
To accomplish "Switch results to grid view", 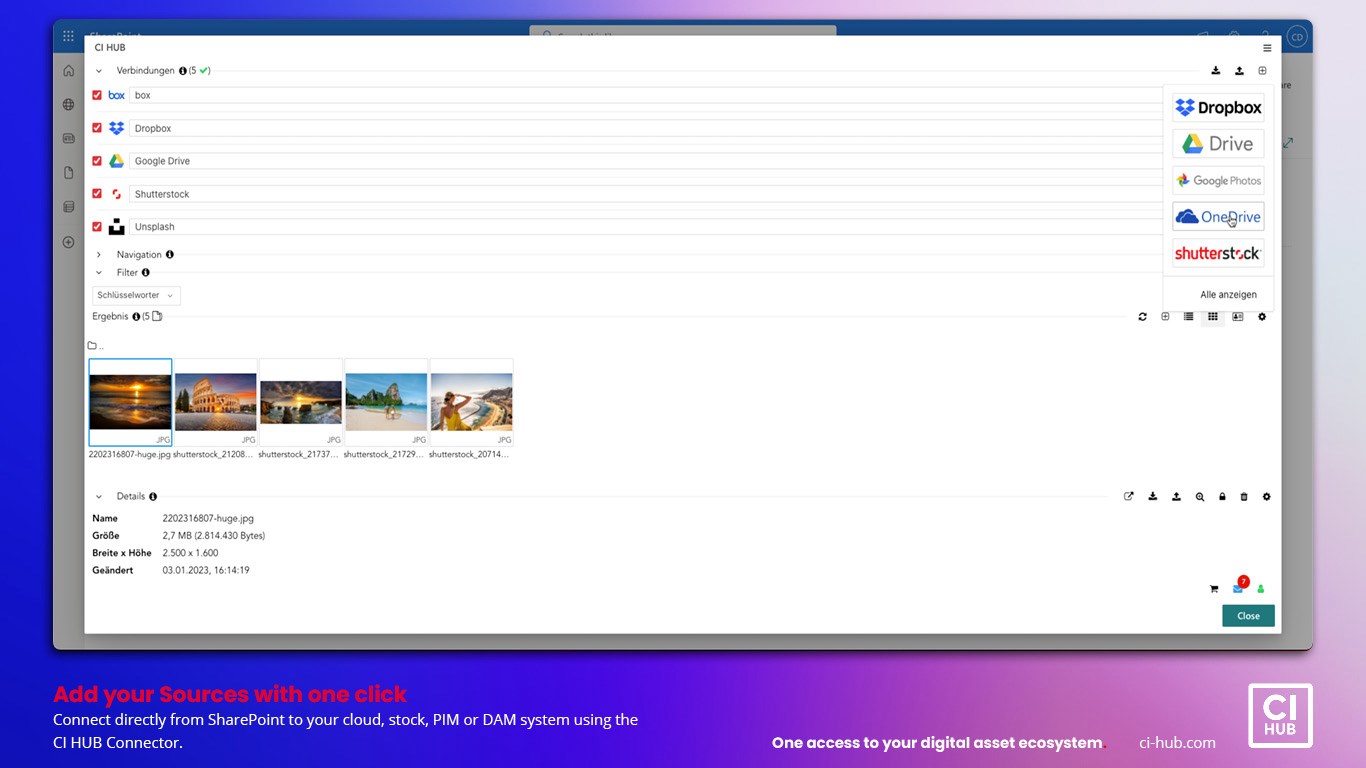I will point(1212,317).
